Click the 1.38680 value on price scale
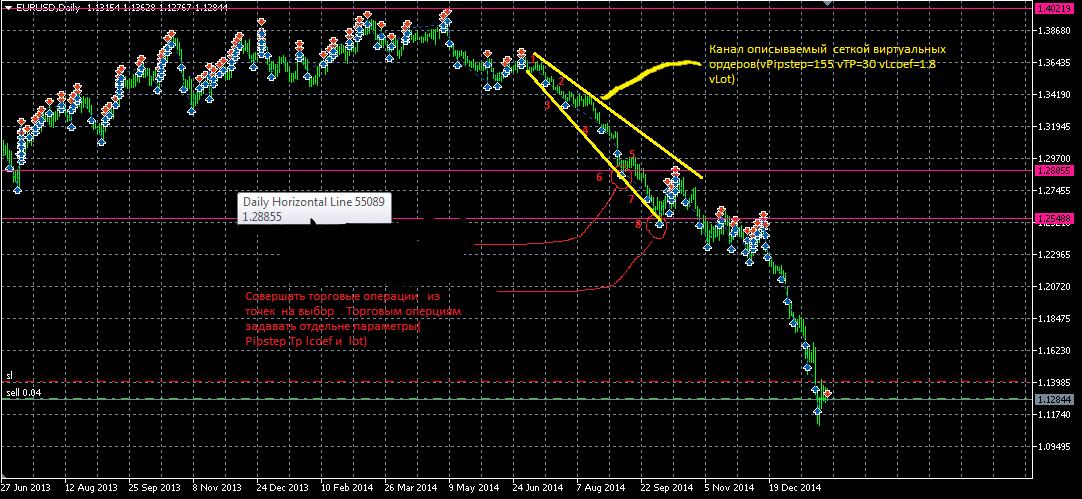Viewport: 1082px width, 499px height. (x=1055, y=31)
